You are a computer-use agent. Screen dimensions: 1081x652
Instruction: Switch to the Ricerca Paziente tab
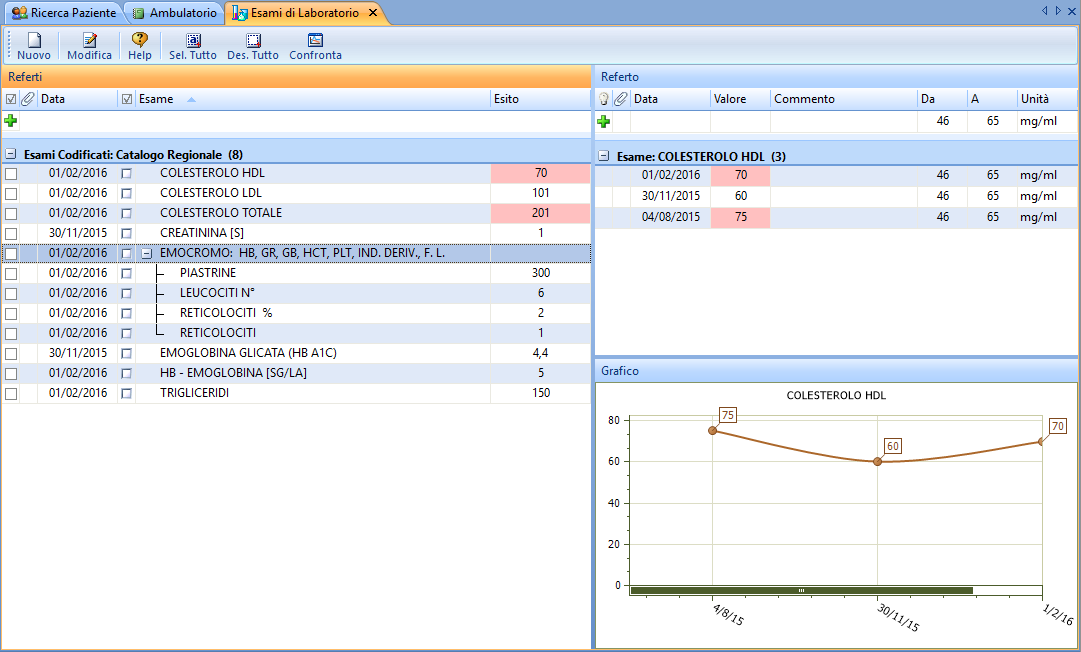point(65,13)
